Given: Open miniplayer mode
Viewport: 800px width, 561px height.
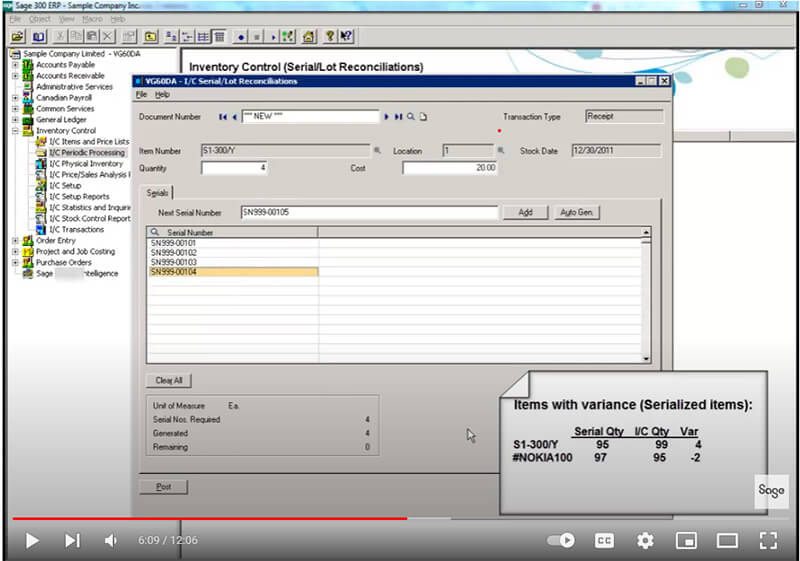Looking at the screenshot, I should (x=686, y=540).
